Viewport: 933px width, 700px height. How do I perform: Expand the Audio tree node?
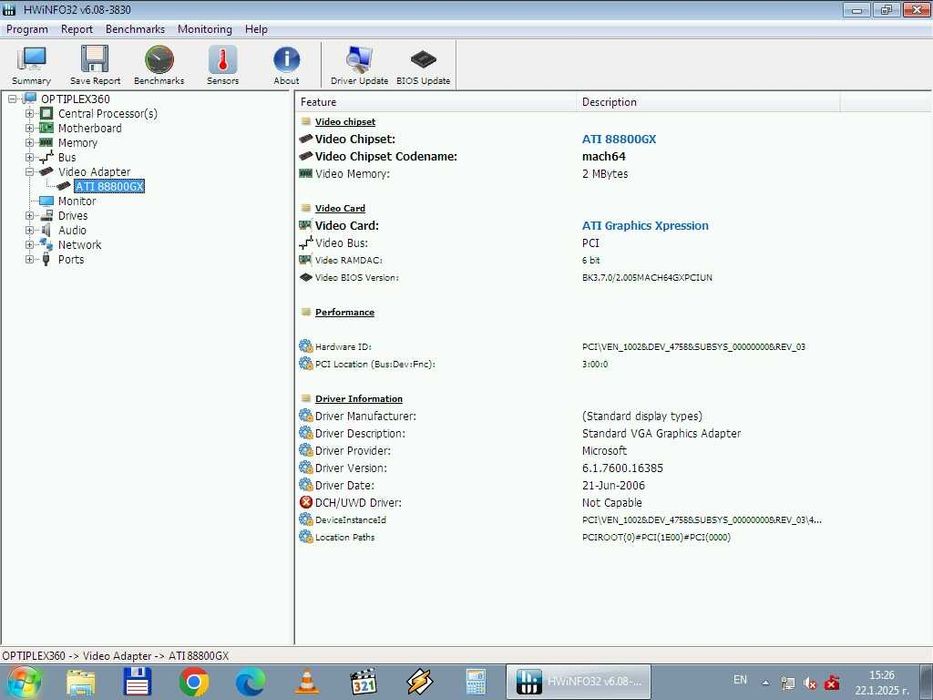coord(29,230)
